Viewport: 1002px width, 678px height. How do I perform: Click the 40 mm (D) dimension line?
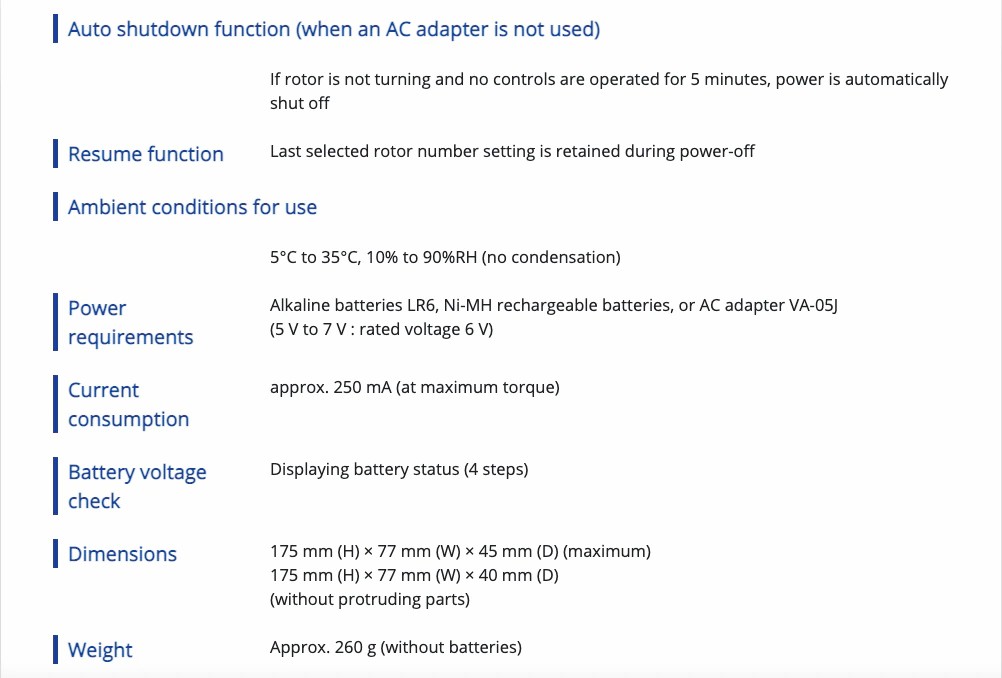(x=414, y=576)
